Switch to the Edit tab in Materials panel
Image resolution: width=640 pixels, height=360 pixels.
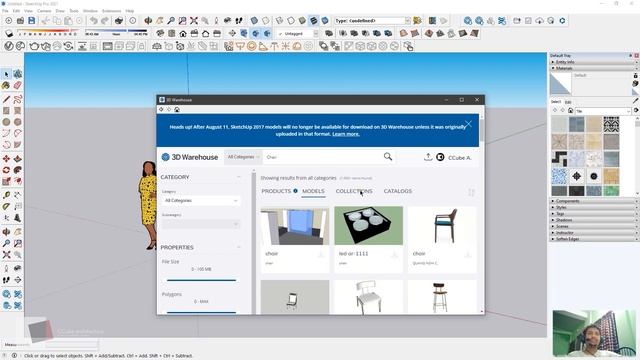[x=568, y=102]
